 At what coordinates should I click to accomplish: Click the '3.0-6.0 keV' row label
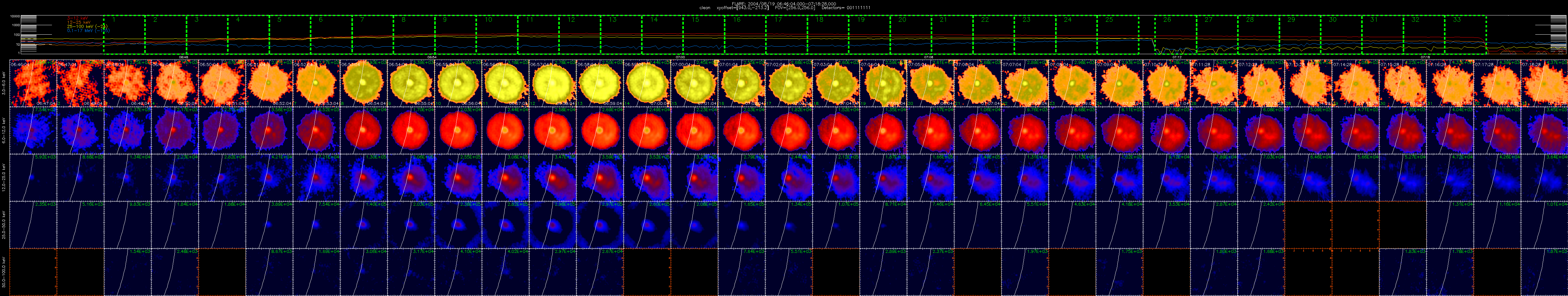pos(4,83)
